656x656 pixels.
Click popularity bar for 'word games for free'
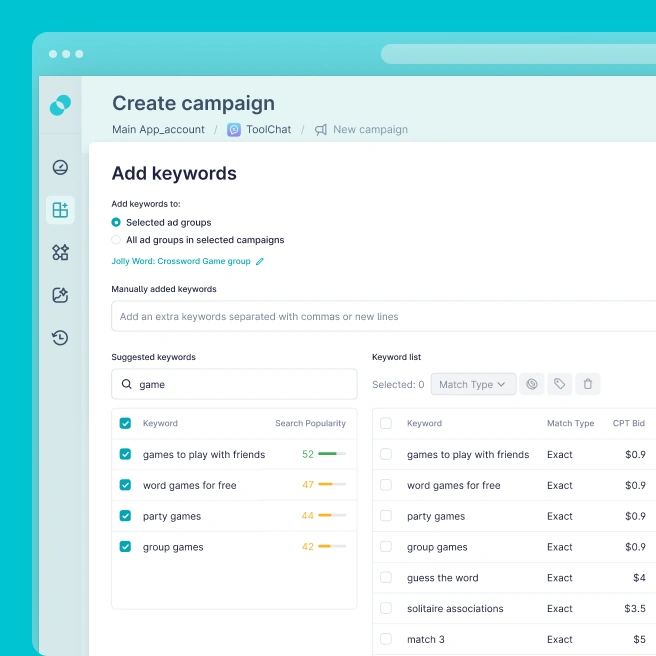coord(332,484)
